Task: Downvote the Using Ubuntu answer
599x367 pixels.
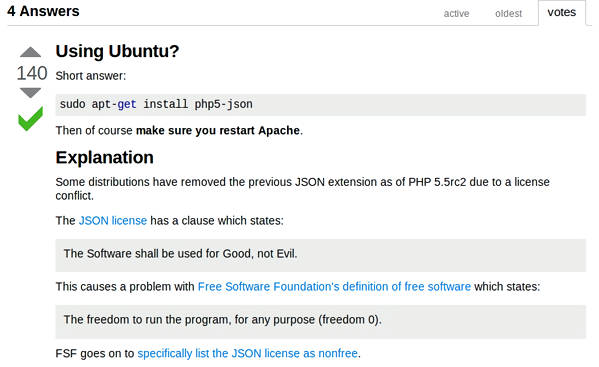Action: tap(30, 93)
